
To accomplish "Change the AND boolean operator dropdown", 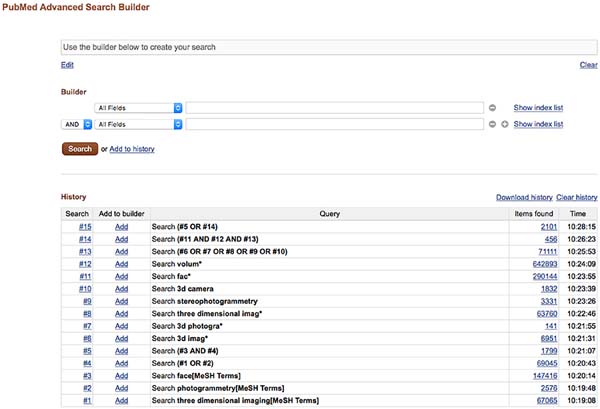I will click(77, 124).
